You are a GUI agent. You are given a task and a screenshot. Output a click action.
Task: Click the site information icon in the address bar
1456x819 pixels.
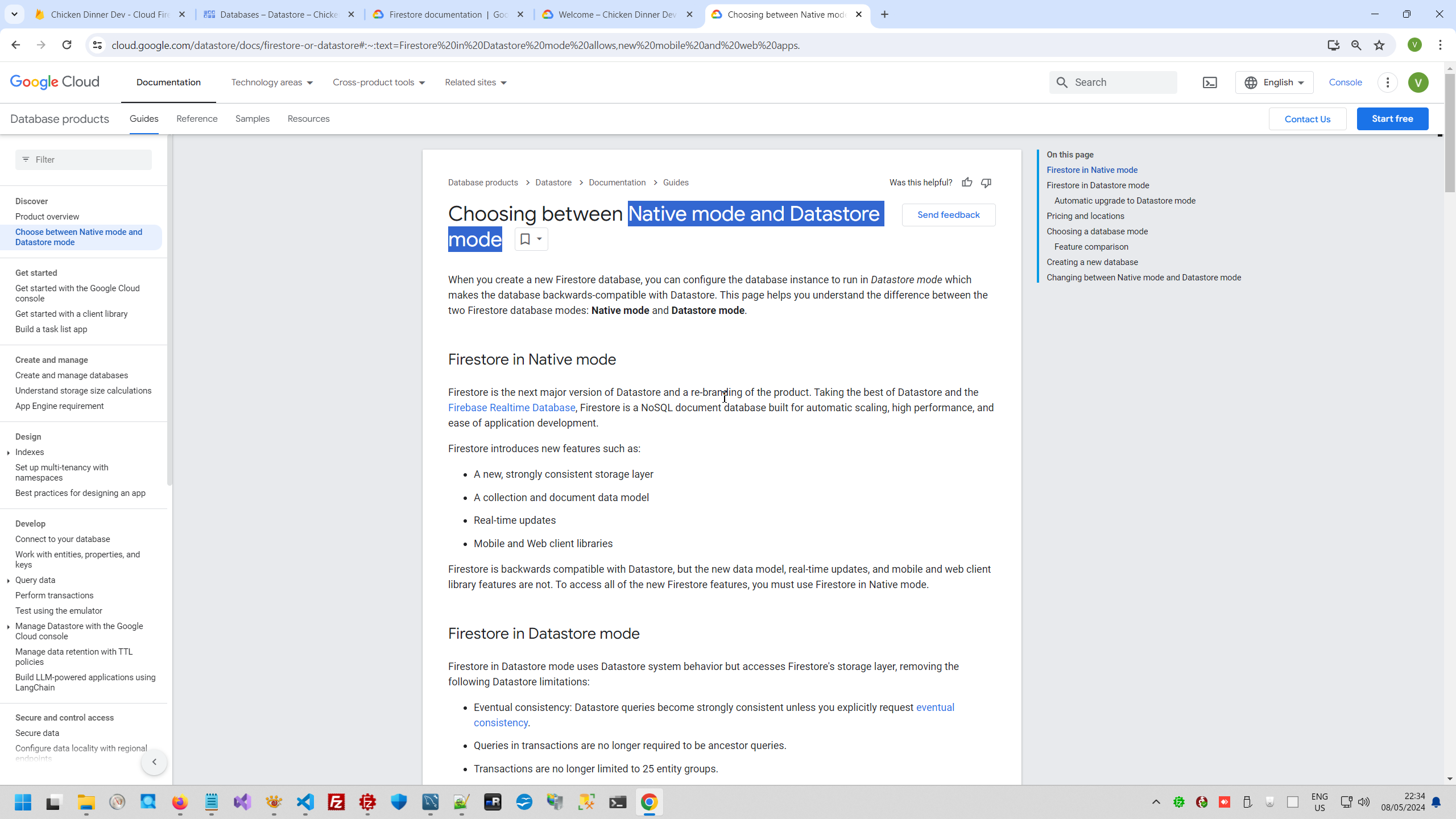tap(97, 45)
